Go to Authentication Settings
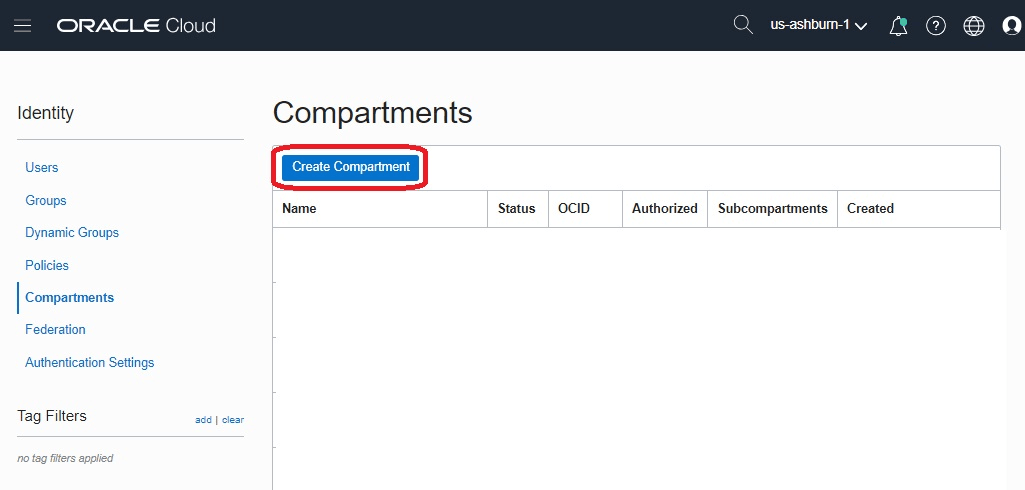This screenshot has width=1025, height=490. pyautogui.click(x=90, y=362)
